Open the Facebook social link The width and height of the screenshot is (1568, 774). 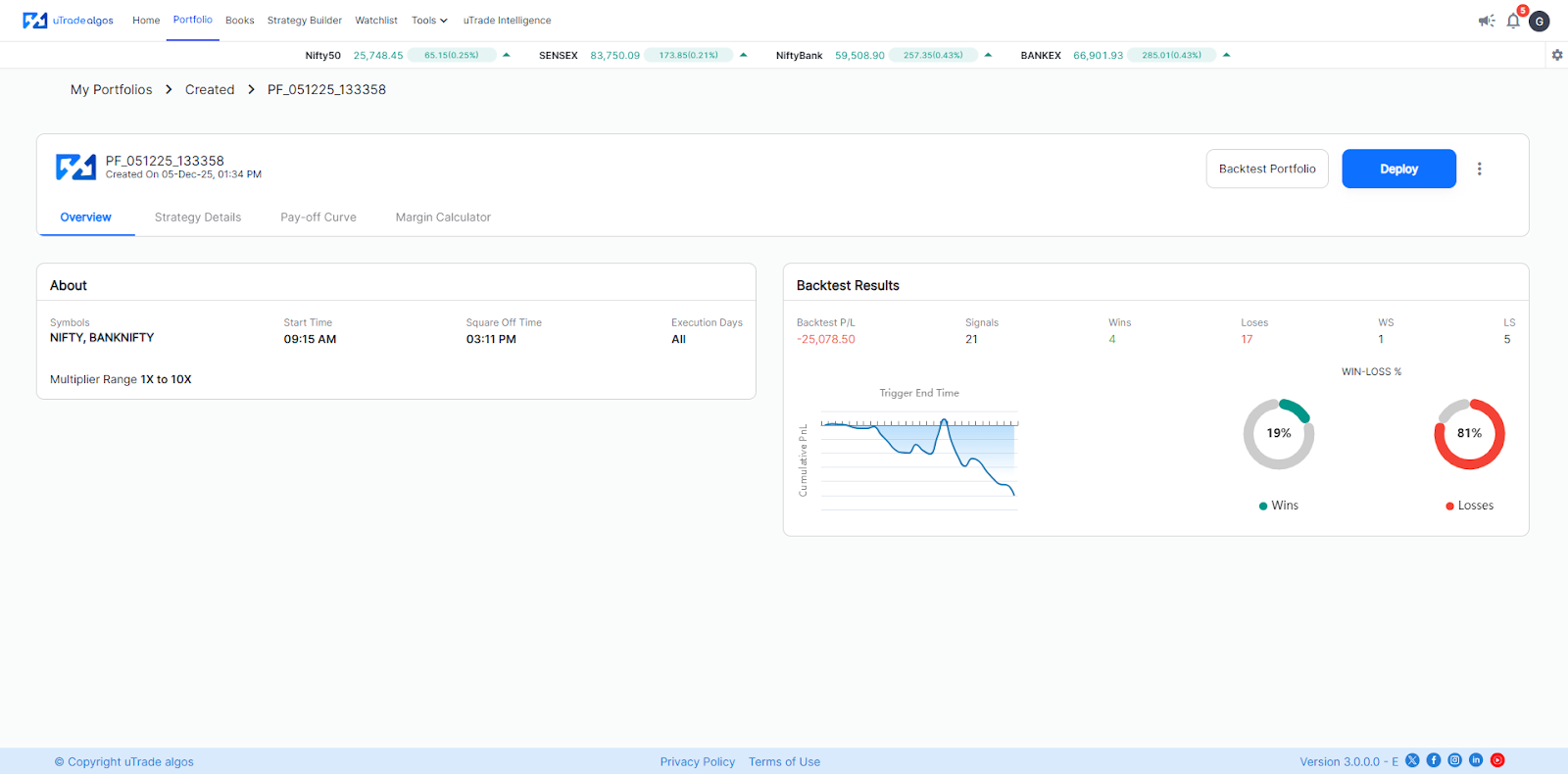[1434, 760]
